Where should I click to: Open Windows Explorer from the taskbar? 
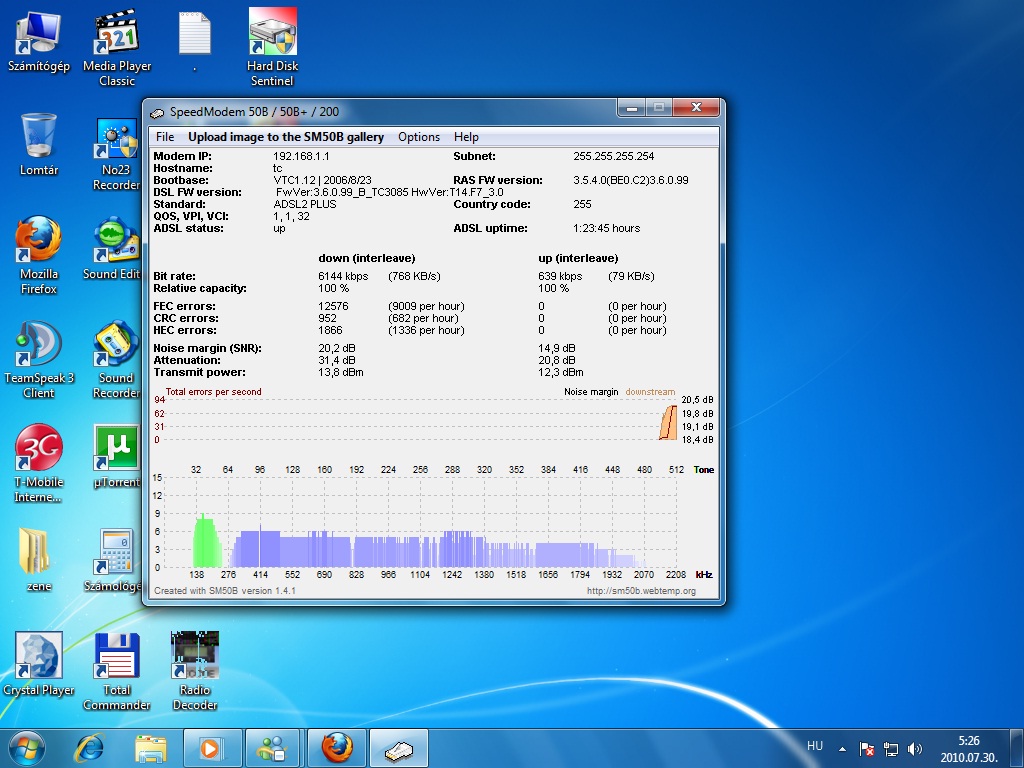pyautogui.click(x=151, y=748)
